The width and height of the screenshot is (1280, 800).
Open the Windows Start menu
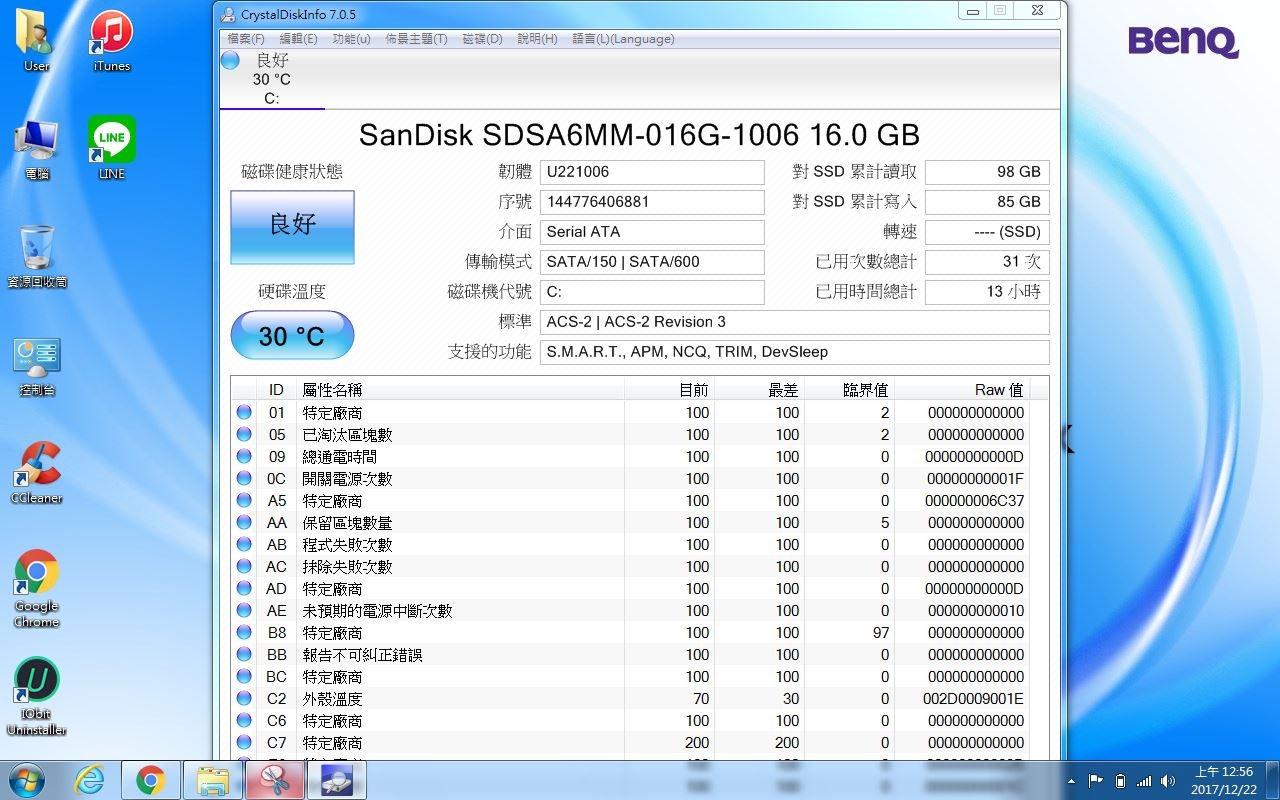(x=25, y=780)
